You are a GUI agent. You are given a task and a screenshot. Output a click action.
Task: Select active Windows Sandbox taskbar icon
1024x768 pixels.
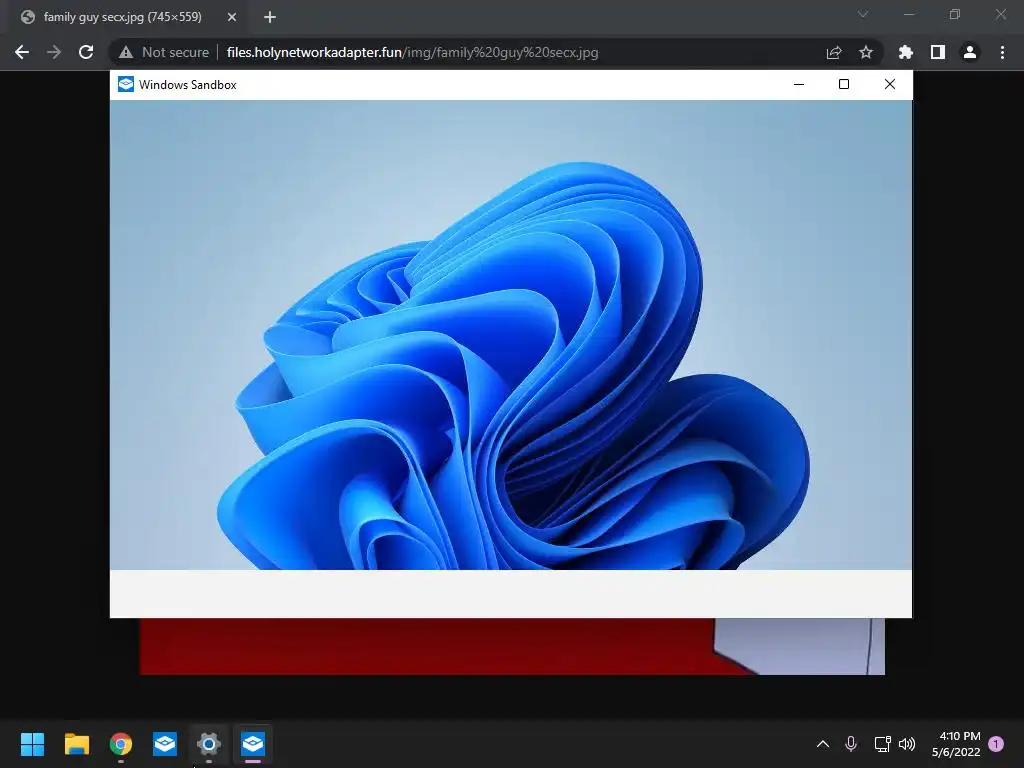tap(253, 744)
